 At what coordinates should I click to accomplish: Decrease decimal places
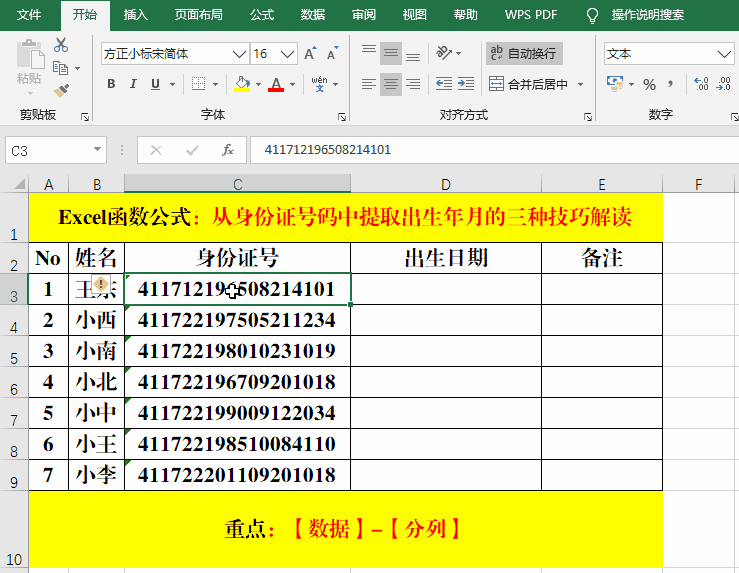point(723,84)
